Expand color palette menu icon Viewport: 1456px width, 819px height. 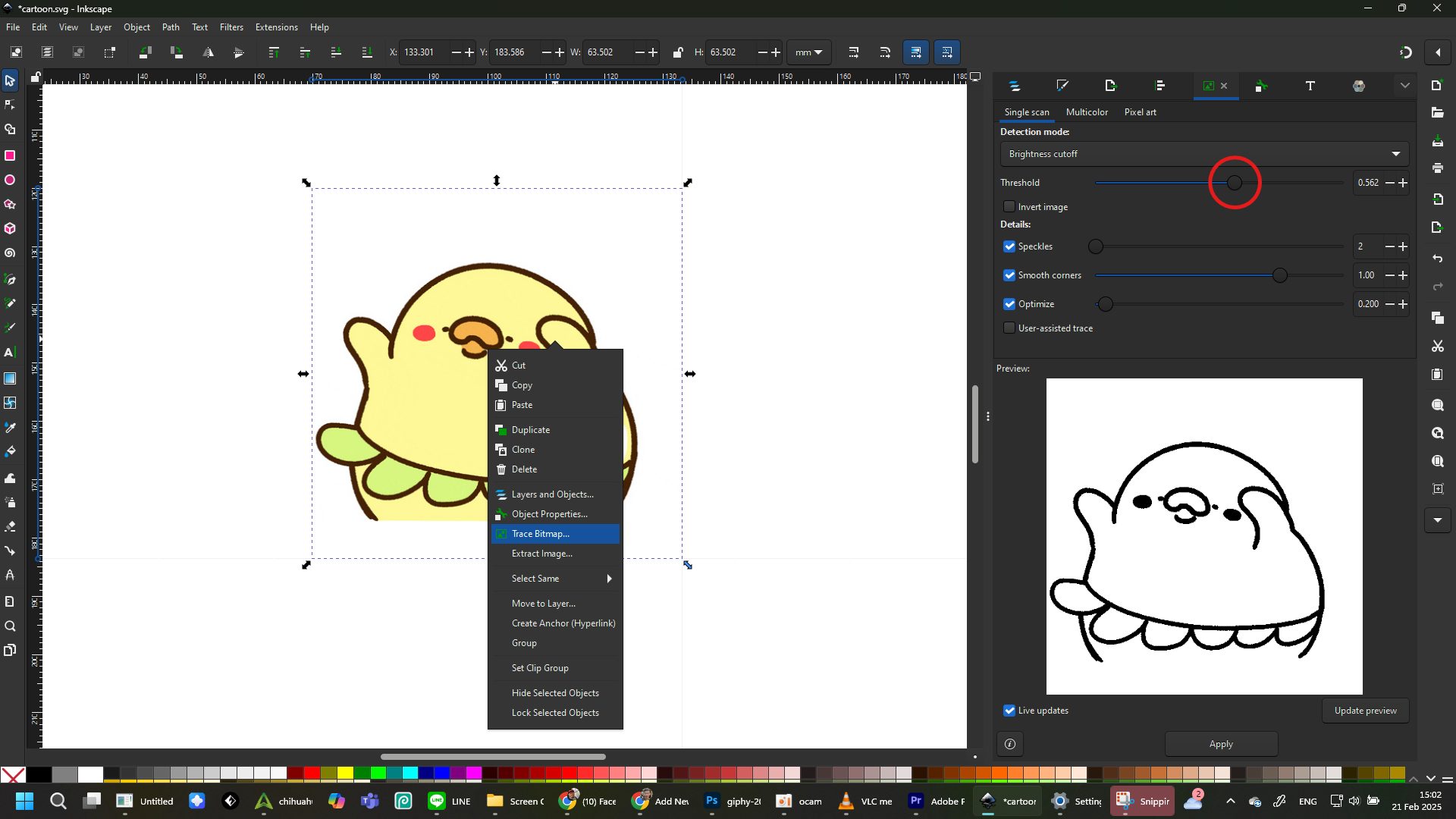tap(1447, 780)
